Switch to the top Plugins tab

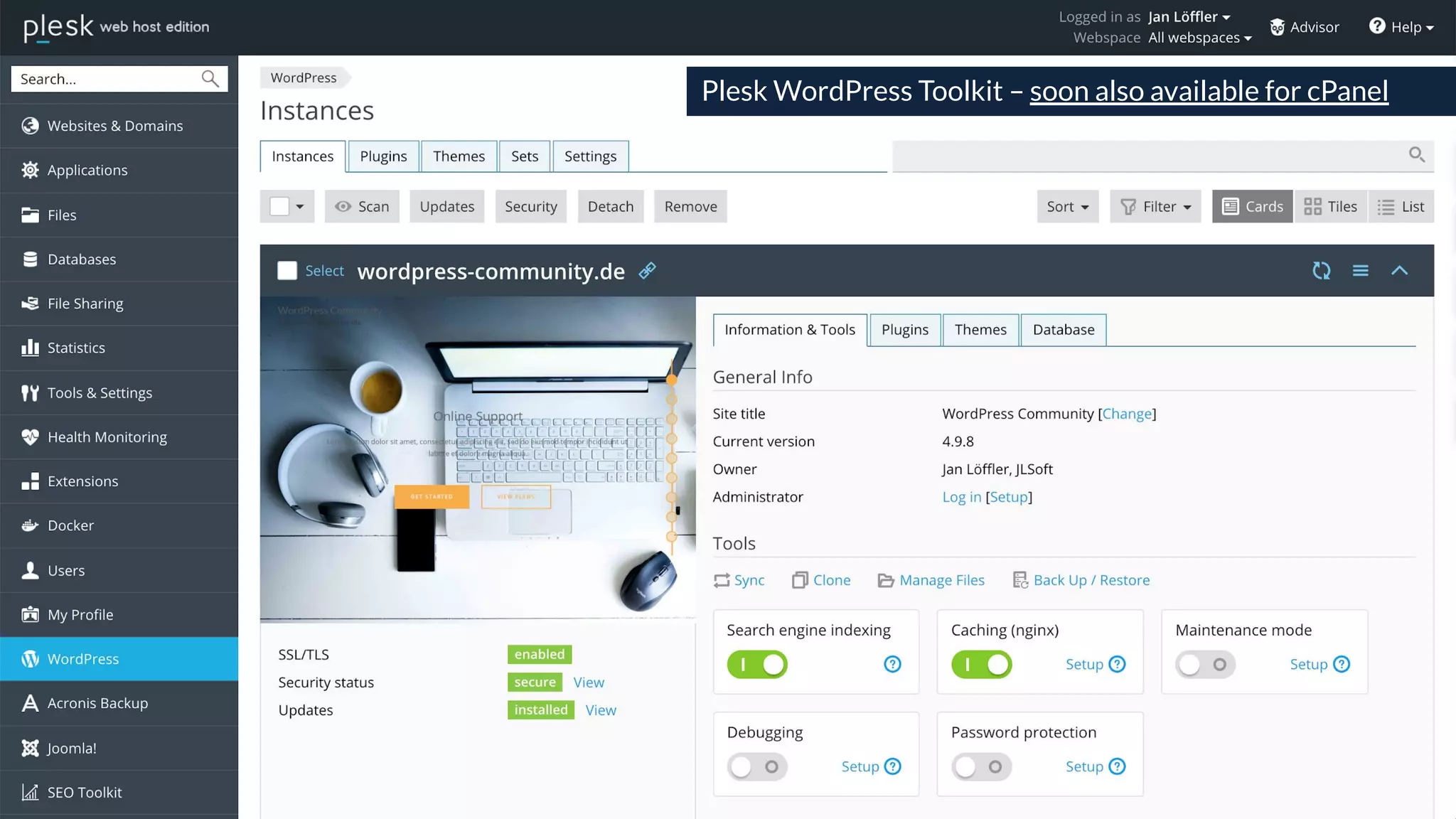[x=383, y=156]
